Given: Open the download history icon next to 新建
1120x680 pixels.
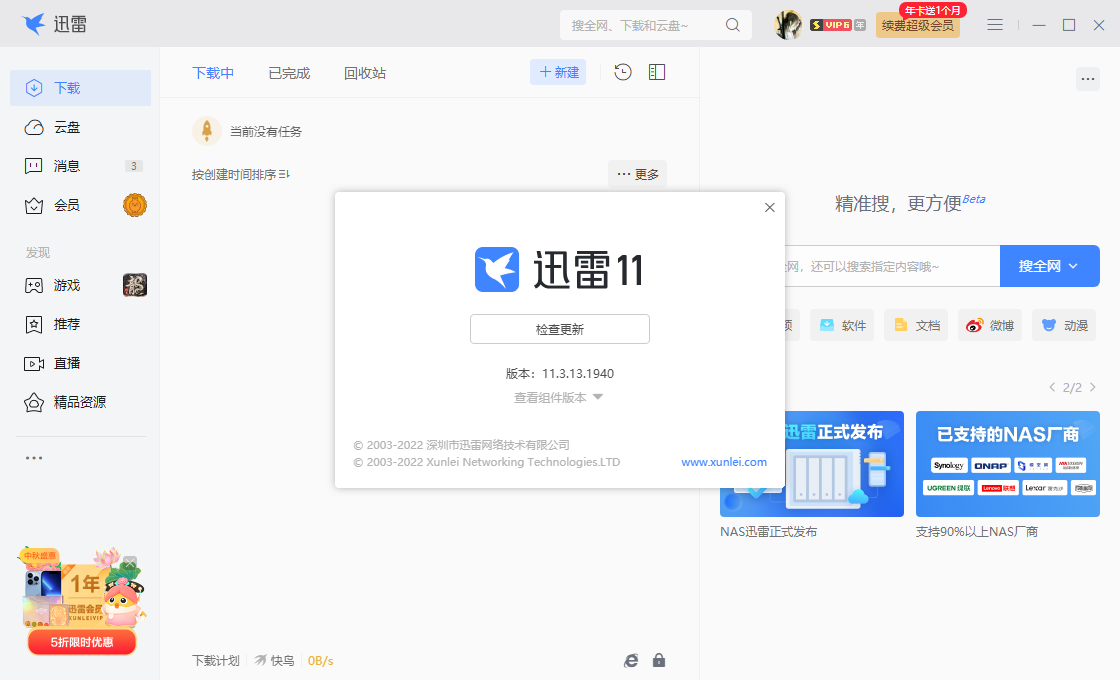Looking at the screenshot, I should click(x=622, y=72).
